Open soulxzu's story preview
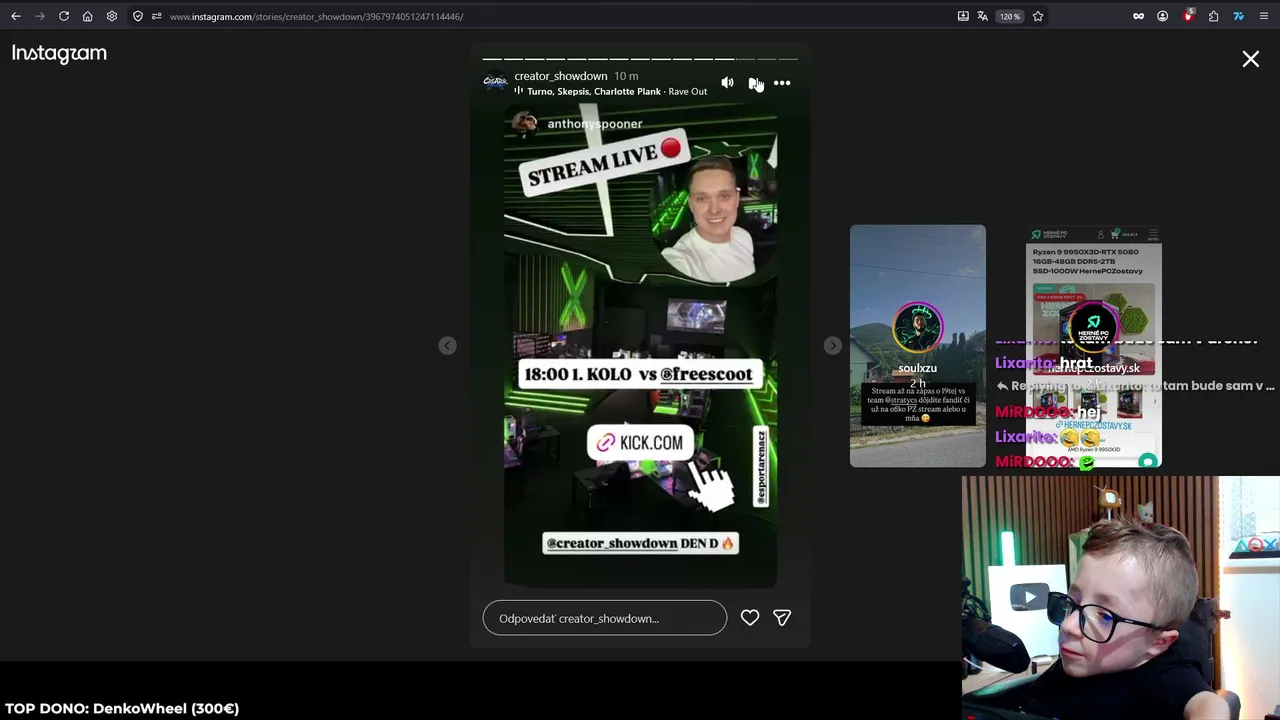Screen dimensions: 1280x720 [918, 346]
